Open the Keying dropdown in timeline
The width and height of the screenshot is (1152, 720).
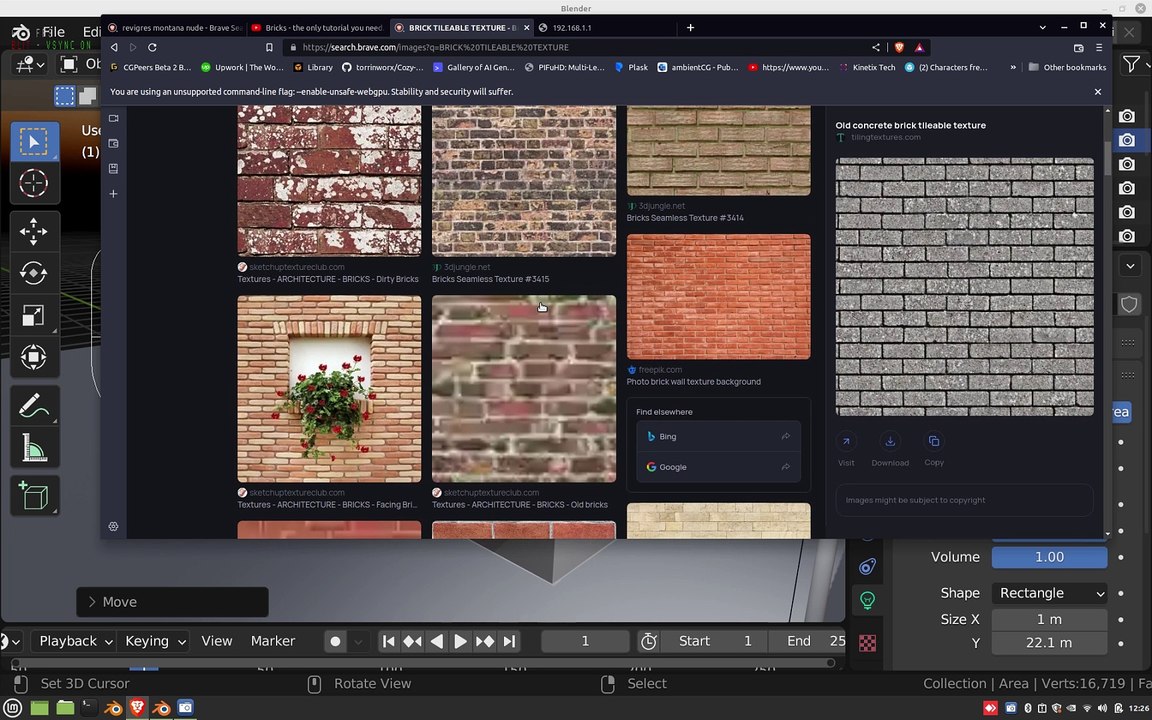tap(154, 641)
